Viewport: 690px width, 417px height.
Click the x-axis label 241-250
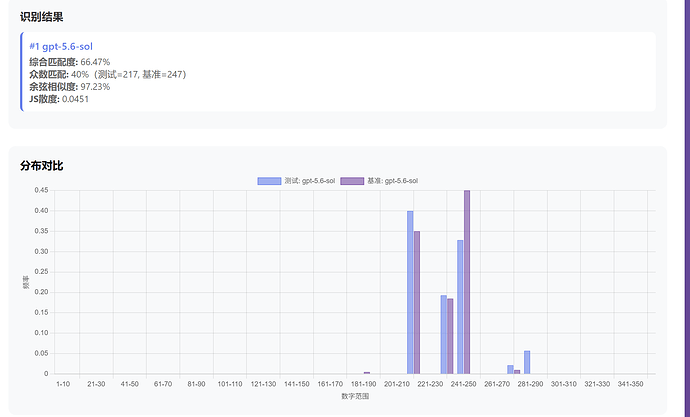pyautogui.click(x=463, y=384)
